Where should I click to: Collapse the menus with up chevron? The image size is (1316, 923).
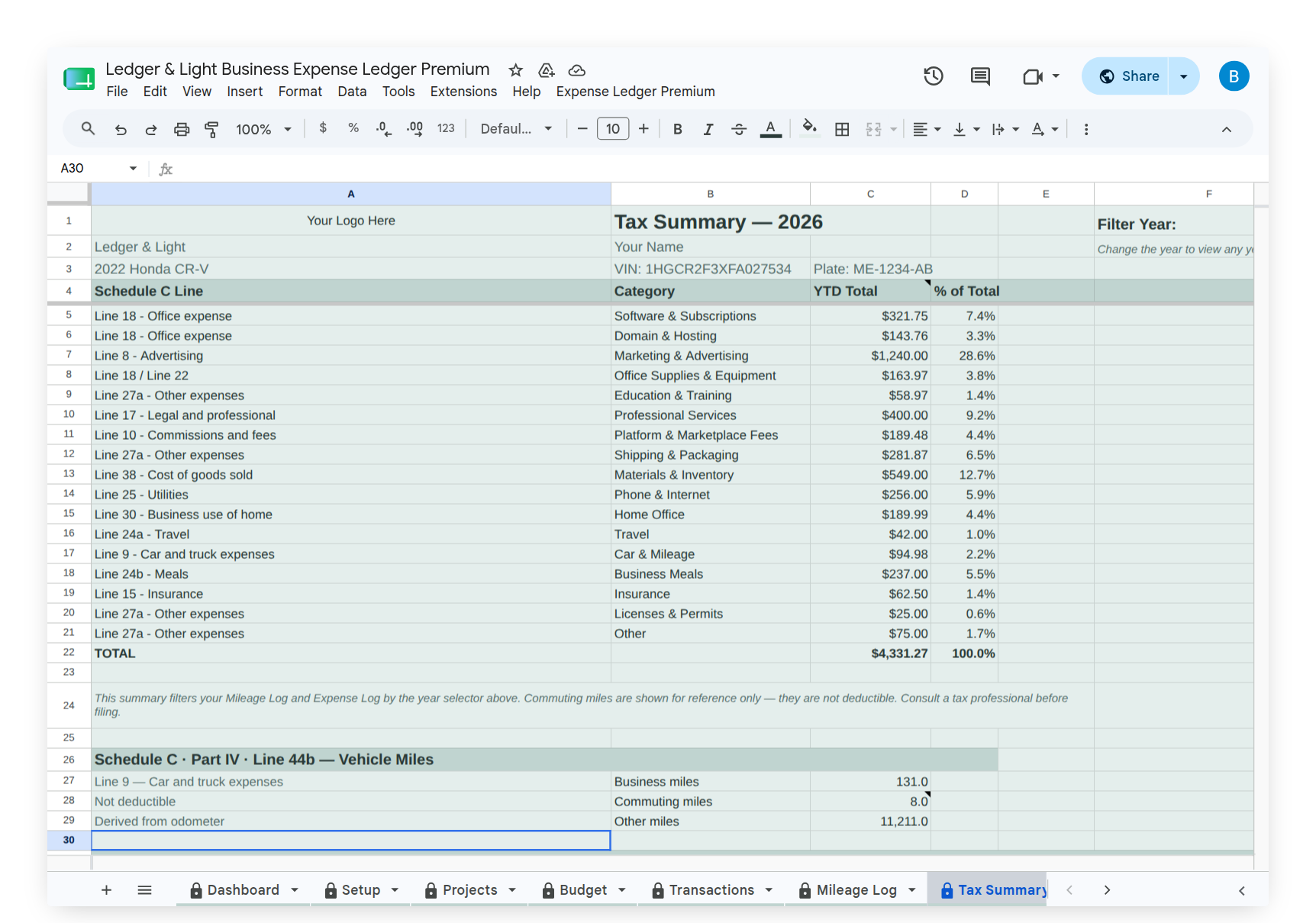[1227, 129]
